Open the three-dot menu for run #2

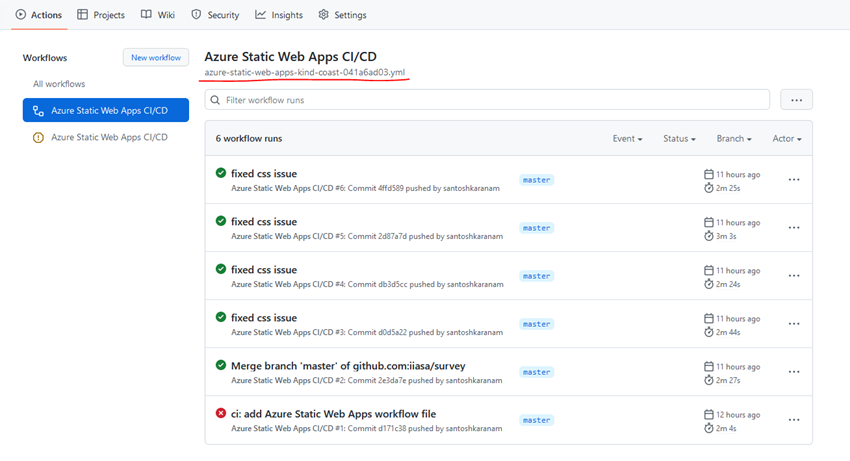(794, 372)
